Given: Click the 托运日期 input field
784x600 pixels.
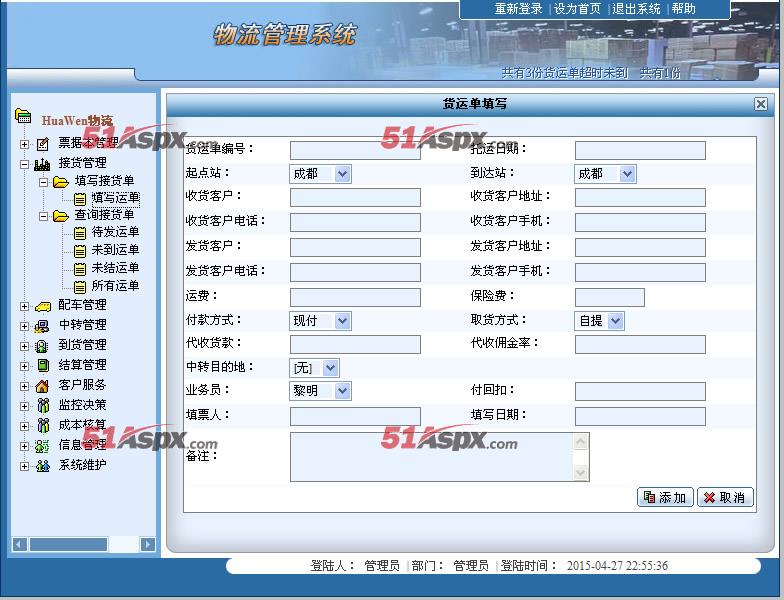Looking at the screenshot, I should [640, 150].
